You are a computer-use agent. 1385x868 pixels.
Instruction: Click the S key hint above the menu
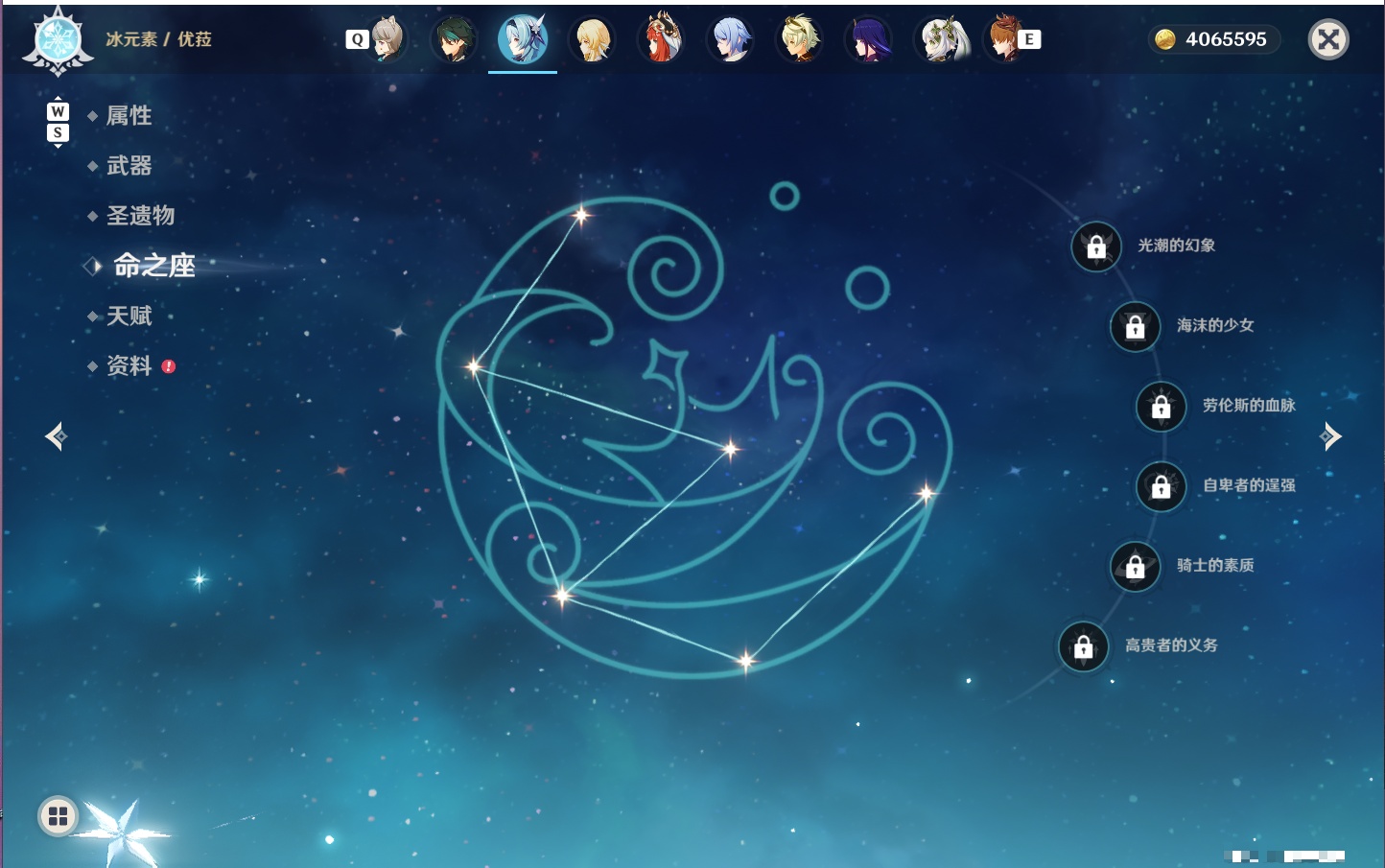(58, 132)
